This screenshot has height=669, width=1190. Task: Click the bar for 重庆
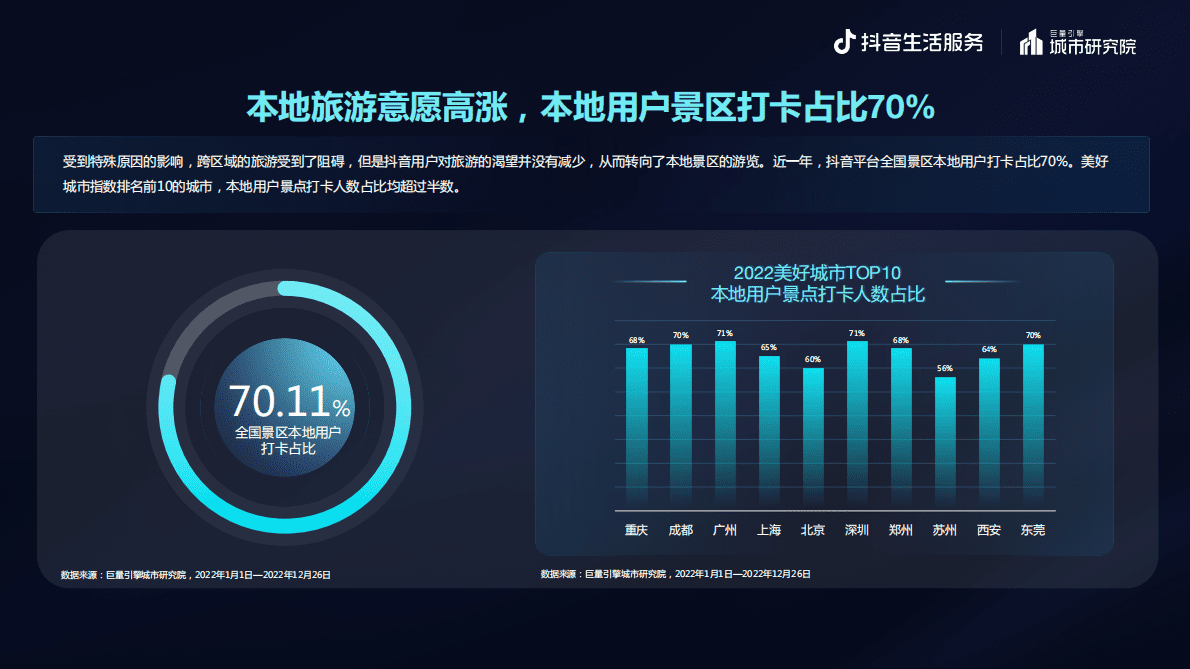point(637,425)
